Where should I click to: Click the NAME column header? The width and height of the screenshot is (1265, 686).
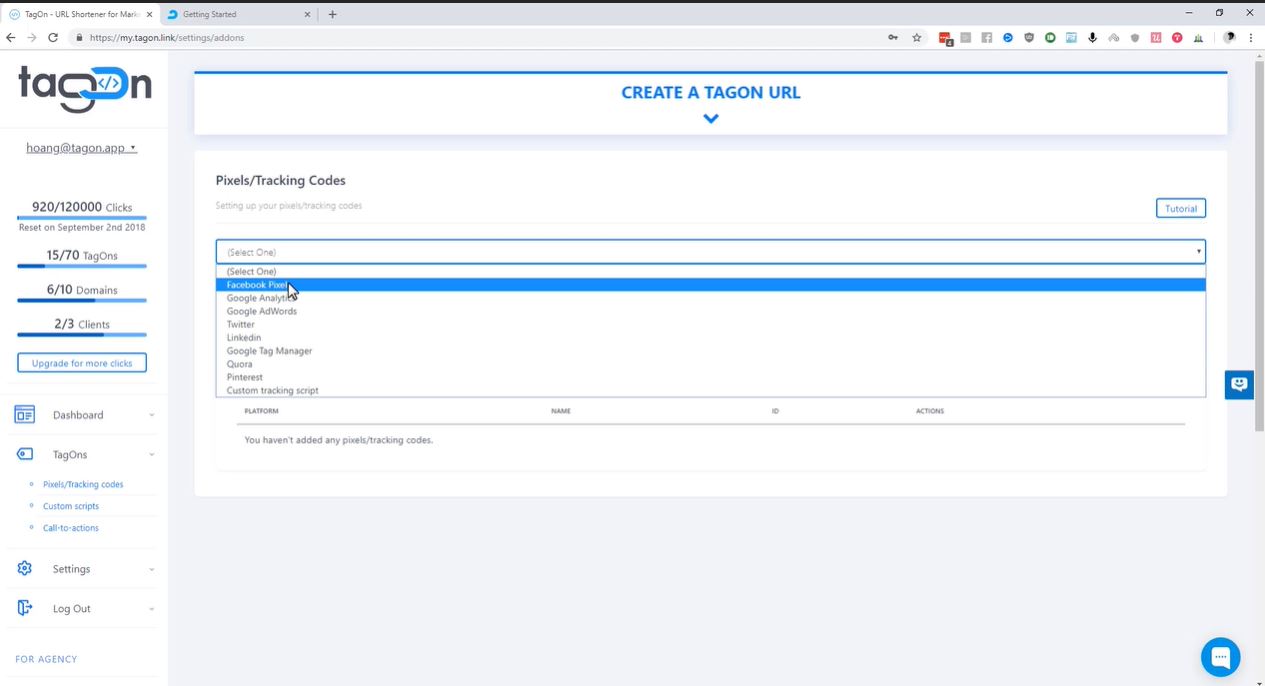click(x=561, y=411)
